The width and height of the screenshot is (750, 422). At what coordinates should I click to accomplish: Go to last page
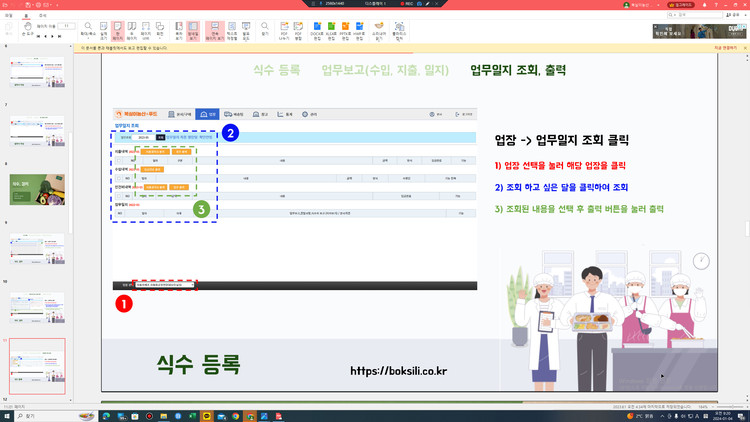point(59,36)
